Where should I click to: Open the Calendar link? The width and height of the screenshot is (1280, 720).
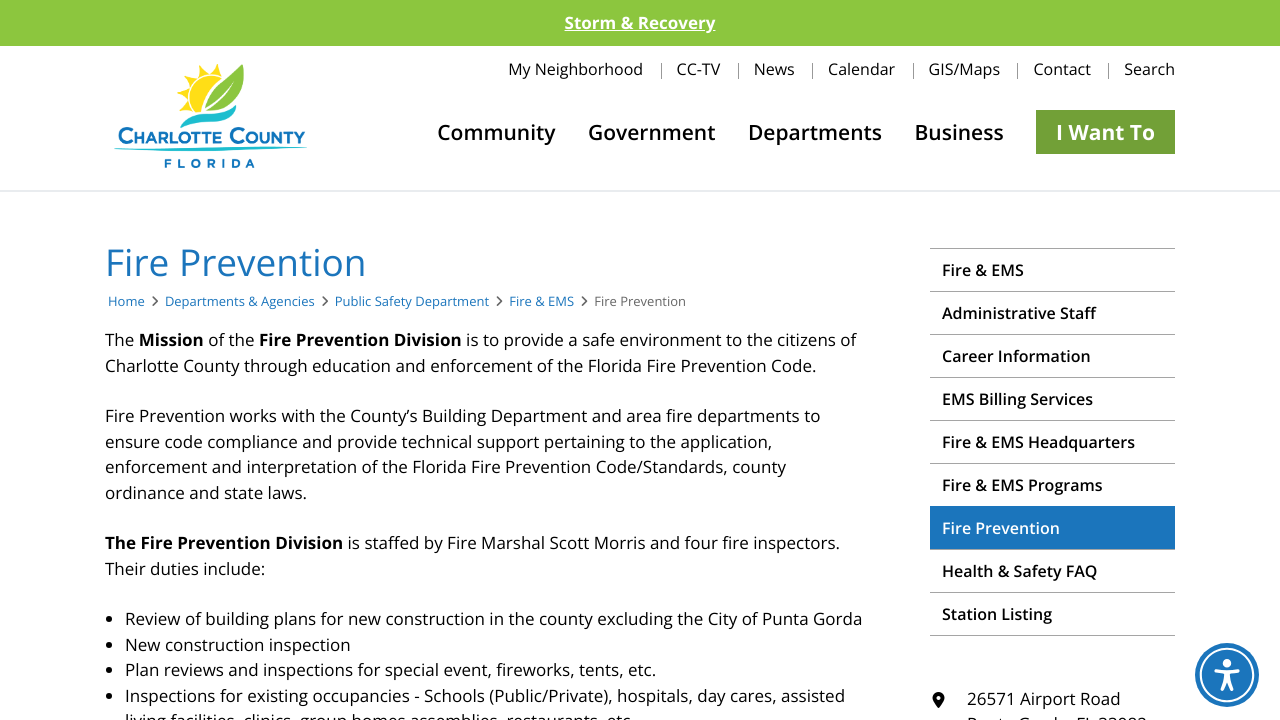861,69
